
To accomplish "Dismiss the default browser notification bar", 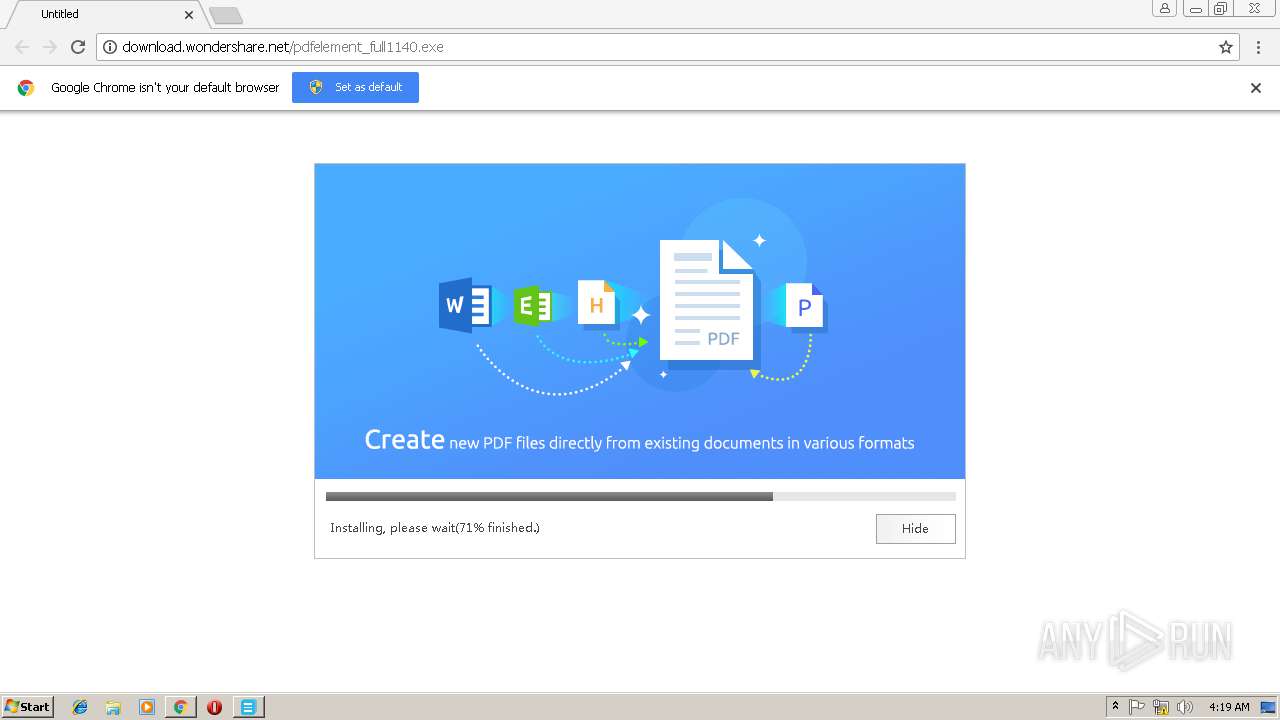I will pos(1256,87).
